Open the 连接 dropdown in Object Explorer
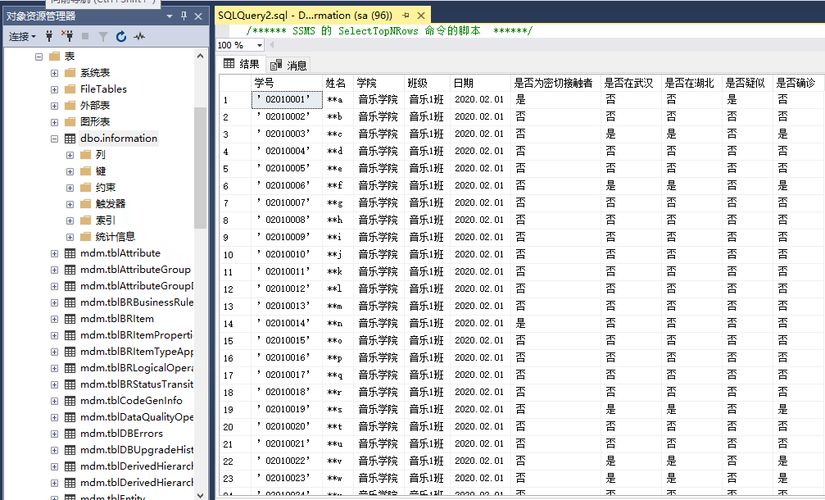The height and width of the screenshot is (500, 825). pos(22,36)
